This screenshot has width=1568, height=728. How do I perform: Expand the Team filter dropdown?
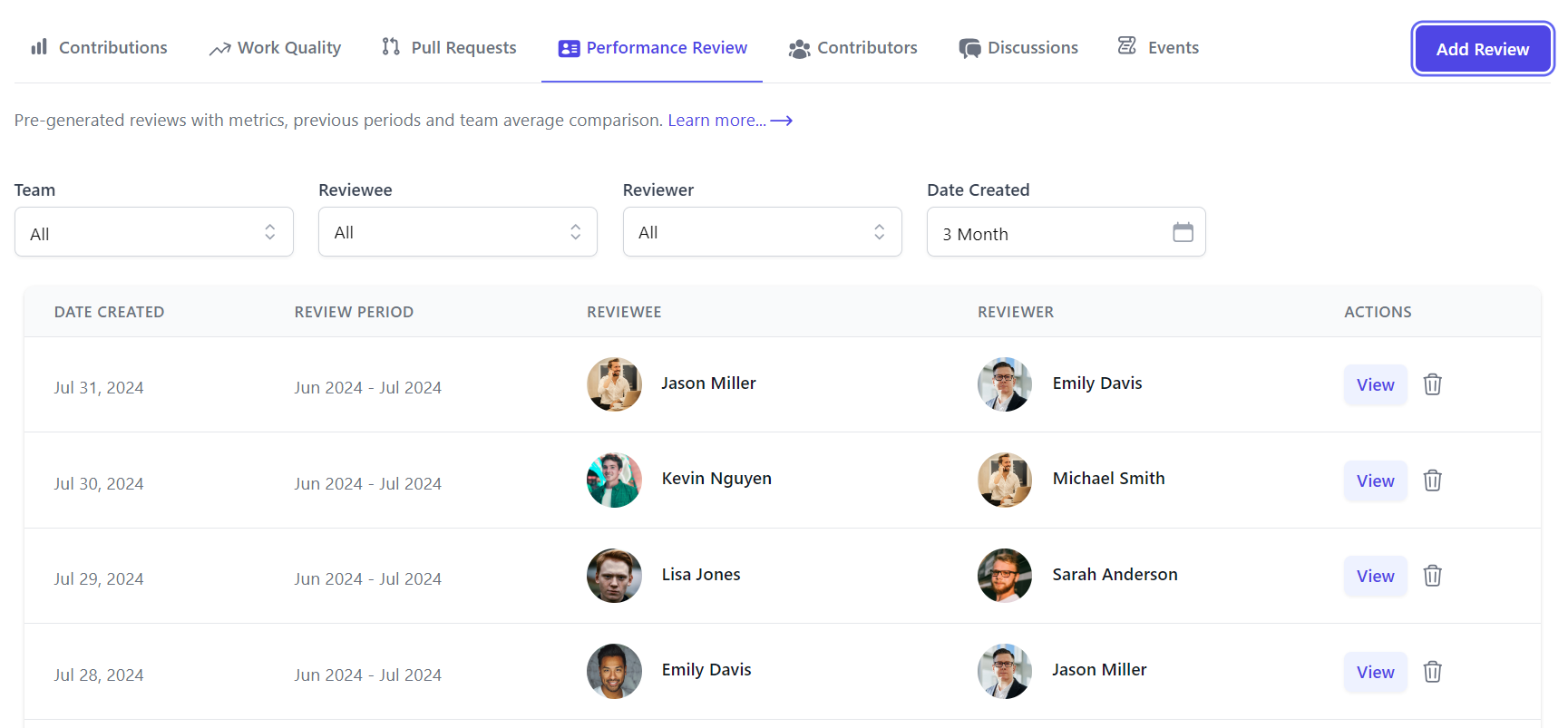[154, 232]
